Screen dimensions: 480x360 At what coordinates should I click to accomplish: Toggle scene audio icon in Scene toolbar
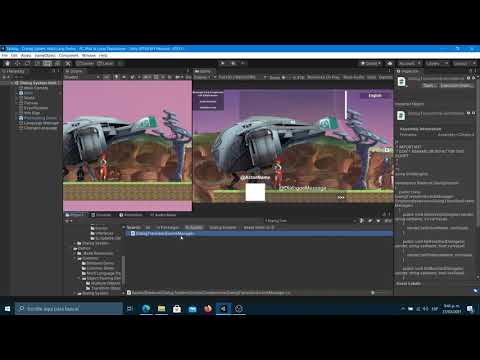(124, 77)
